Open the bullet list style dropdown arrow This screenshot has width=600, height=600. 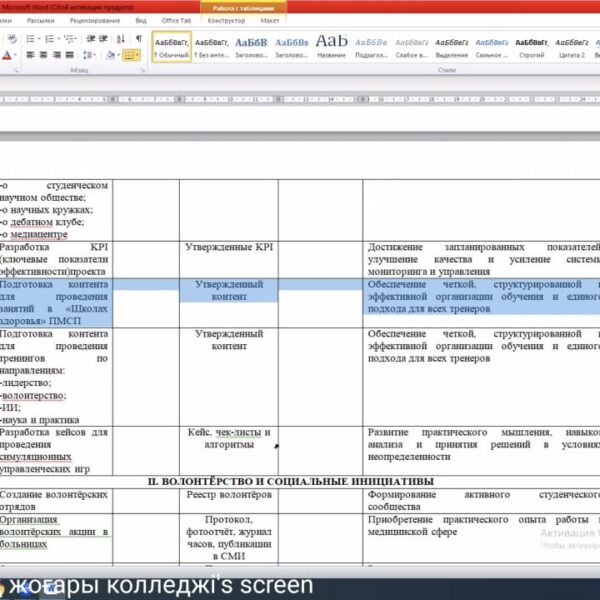(39, 39)
